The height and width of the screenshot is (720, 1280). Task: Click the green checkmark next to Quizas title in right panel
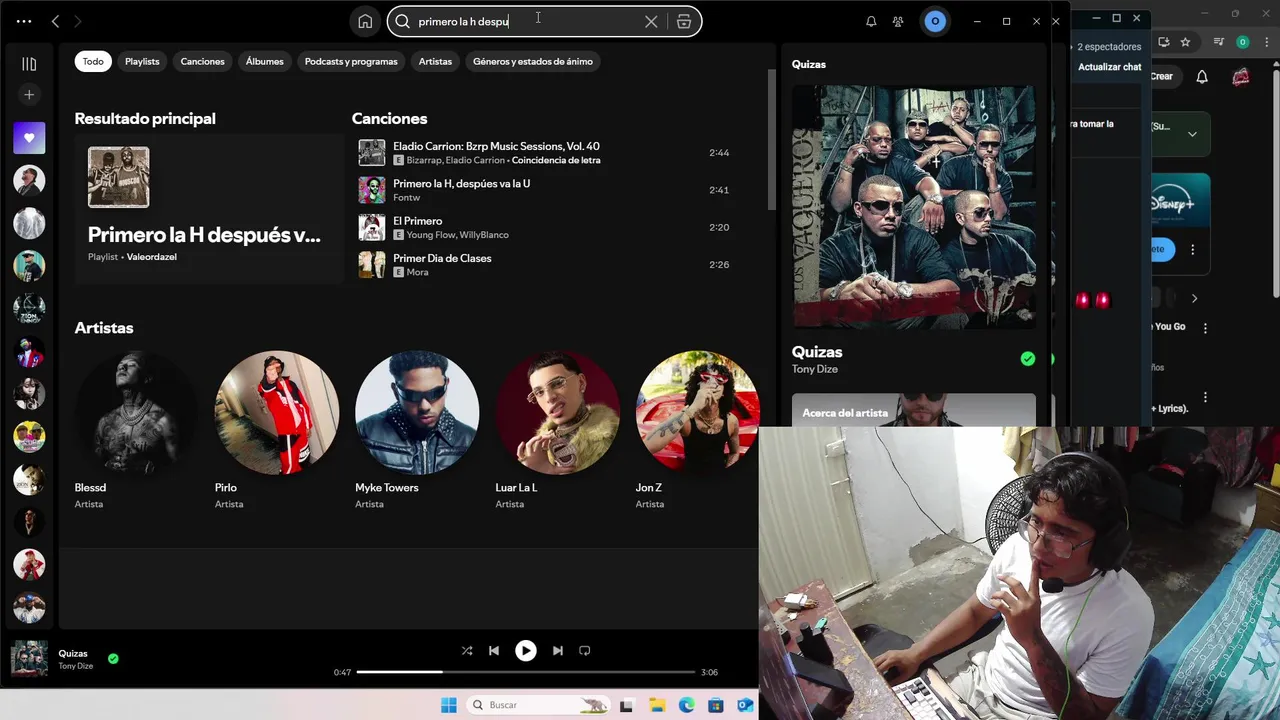tap(1028, 359)
